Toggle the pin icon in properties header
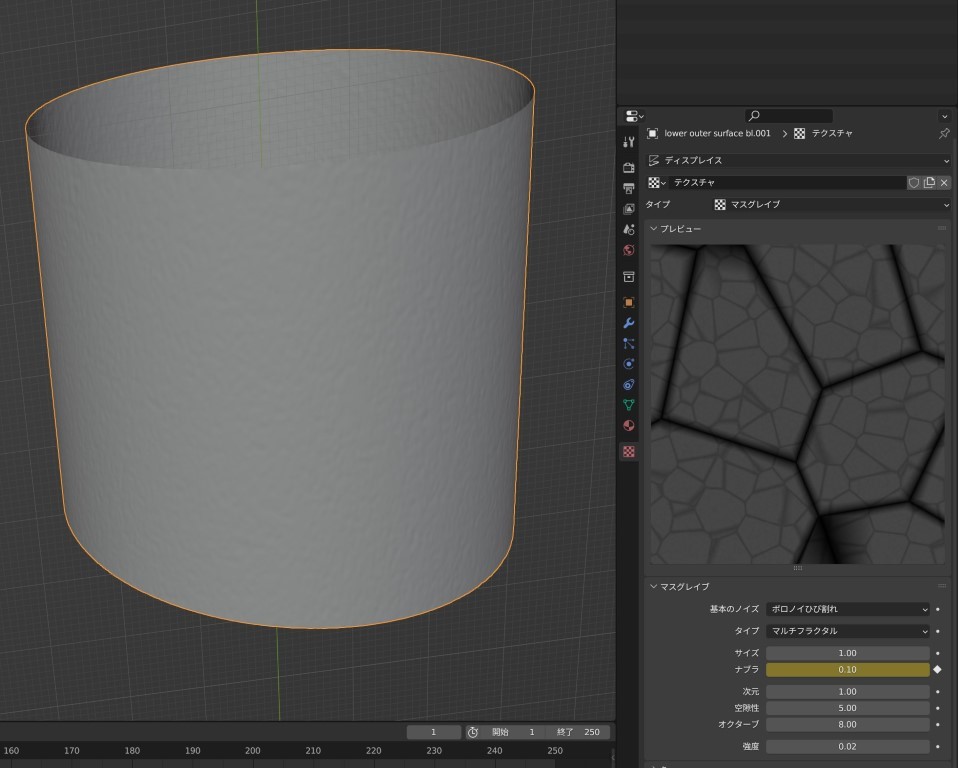Viewport: 958px width, 768px height. (x=944, y=133)
